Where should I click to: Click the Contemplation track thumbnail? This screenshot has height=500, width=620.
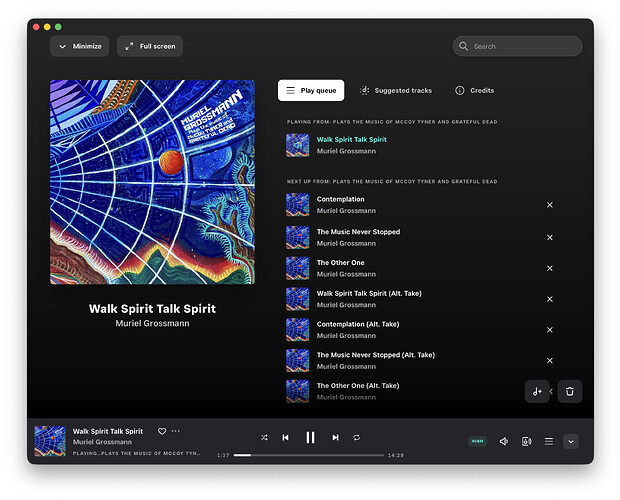click(297, 205)
